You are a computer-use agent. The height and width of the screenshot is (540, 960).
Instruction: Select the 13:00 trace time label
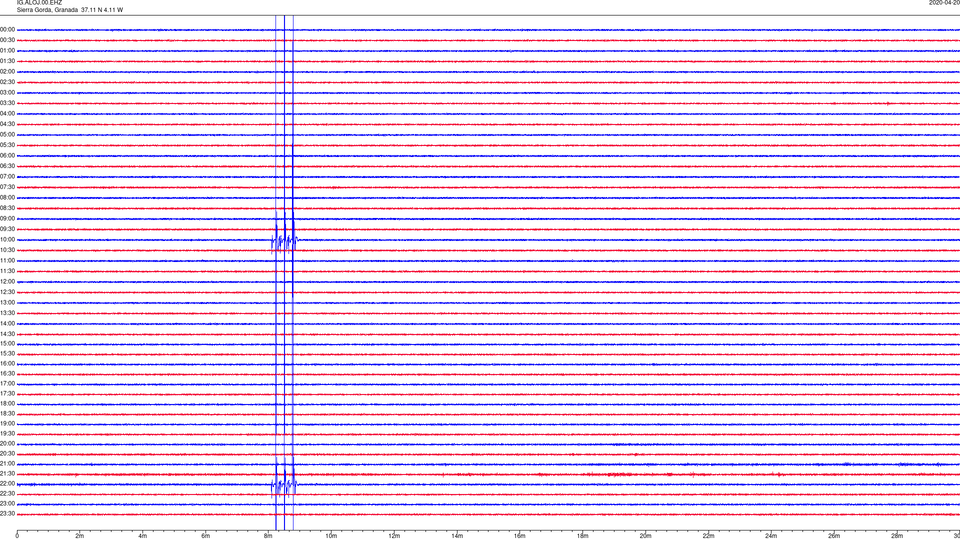[7, 302]
